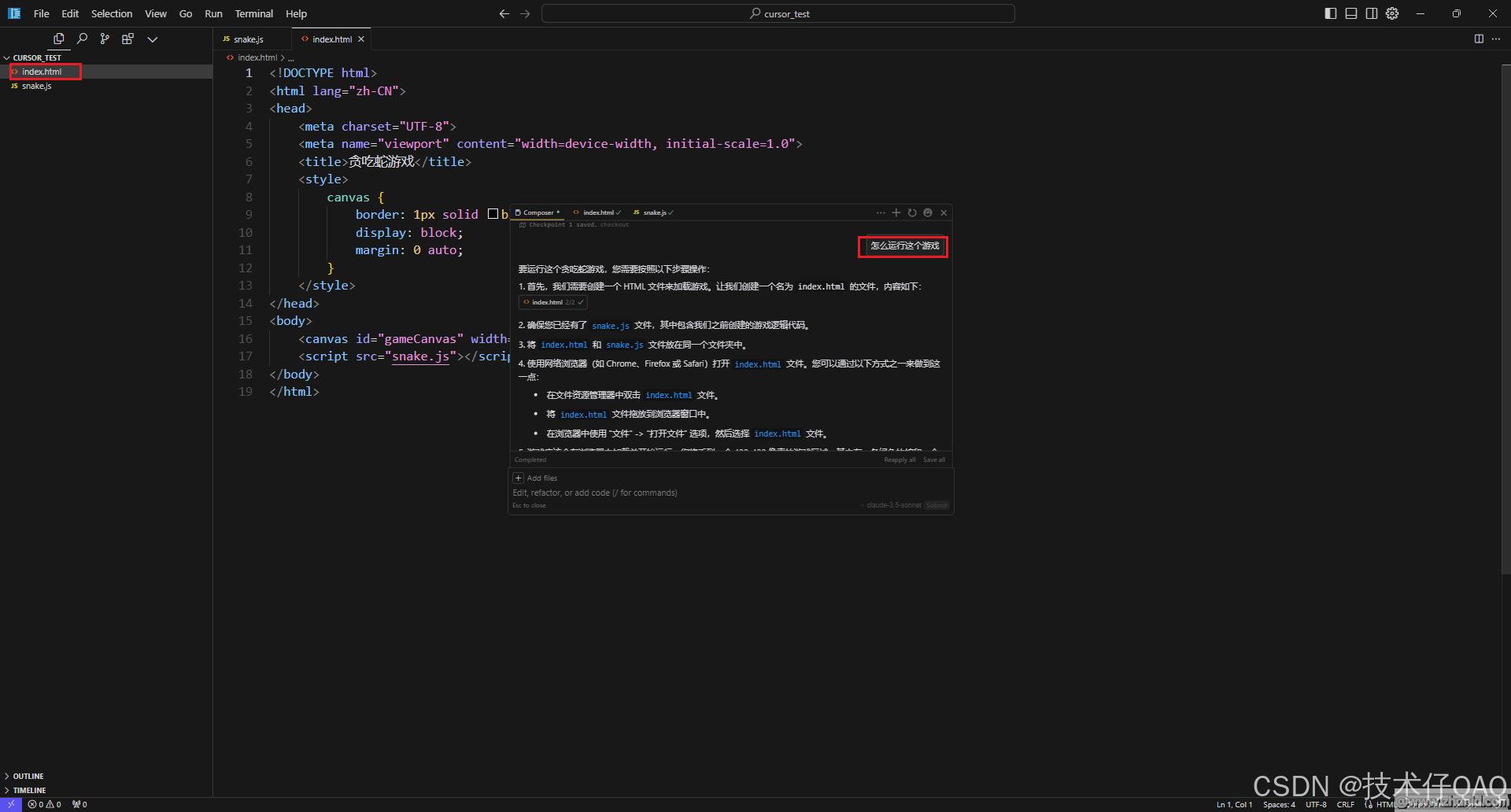Open the Extensions view icon
This screenshot has height=812, width=1511.
click(x=127, y=39)
